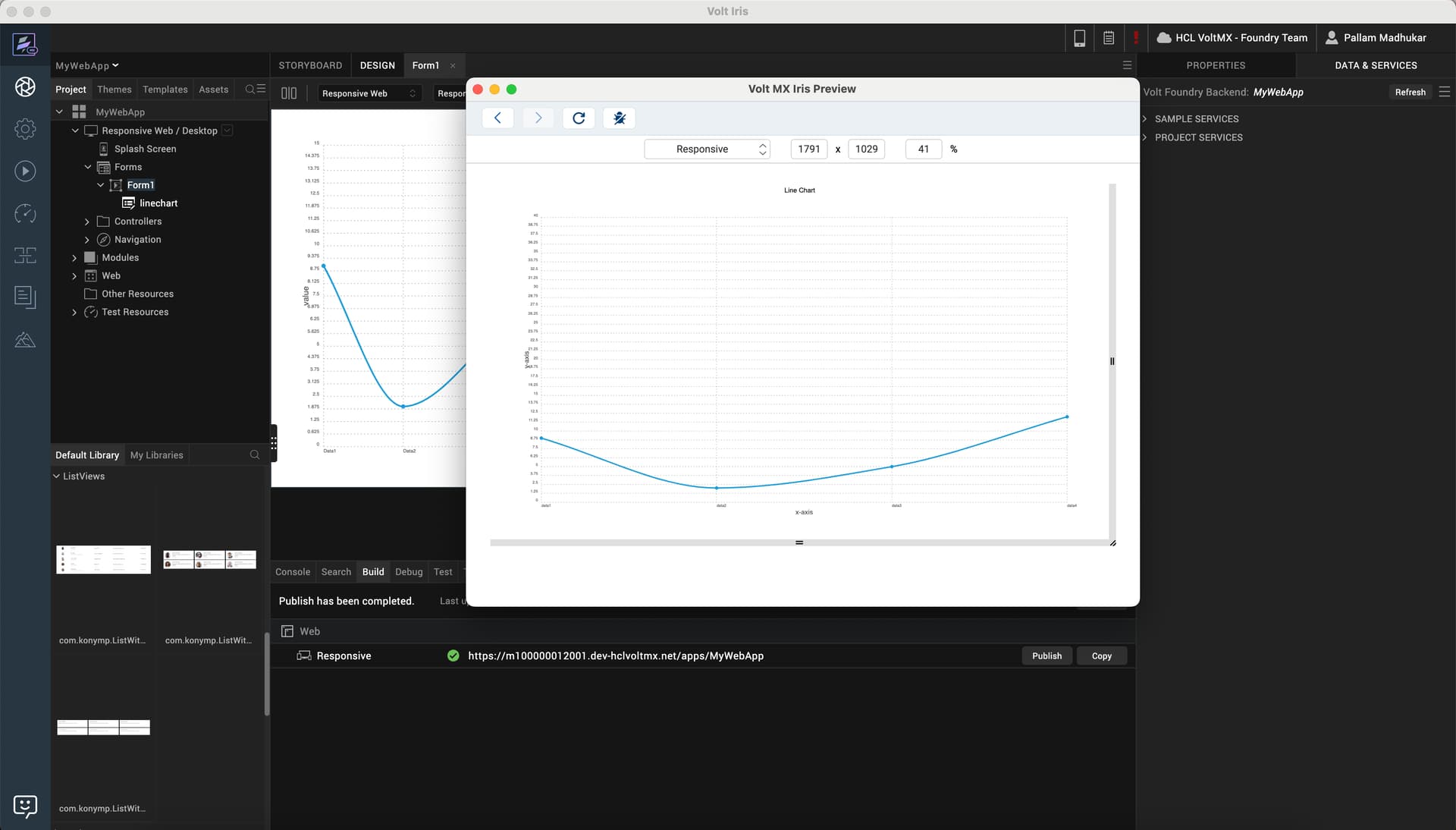This screenshot has height=830, width=1456.
Task: Switch to the Themes tab
Action: [x=115, y=90]
